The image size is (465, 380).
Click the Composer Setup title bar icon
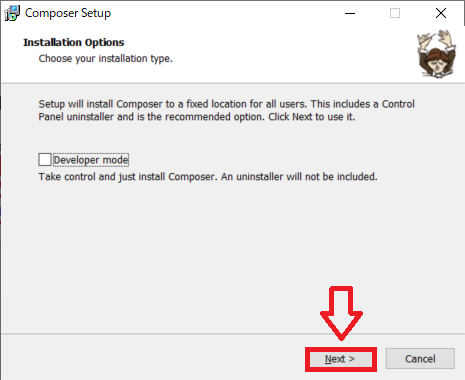click(12, 13)
